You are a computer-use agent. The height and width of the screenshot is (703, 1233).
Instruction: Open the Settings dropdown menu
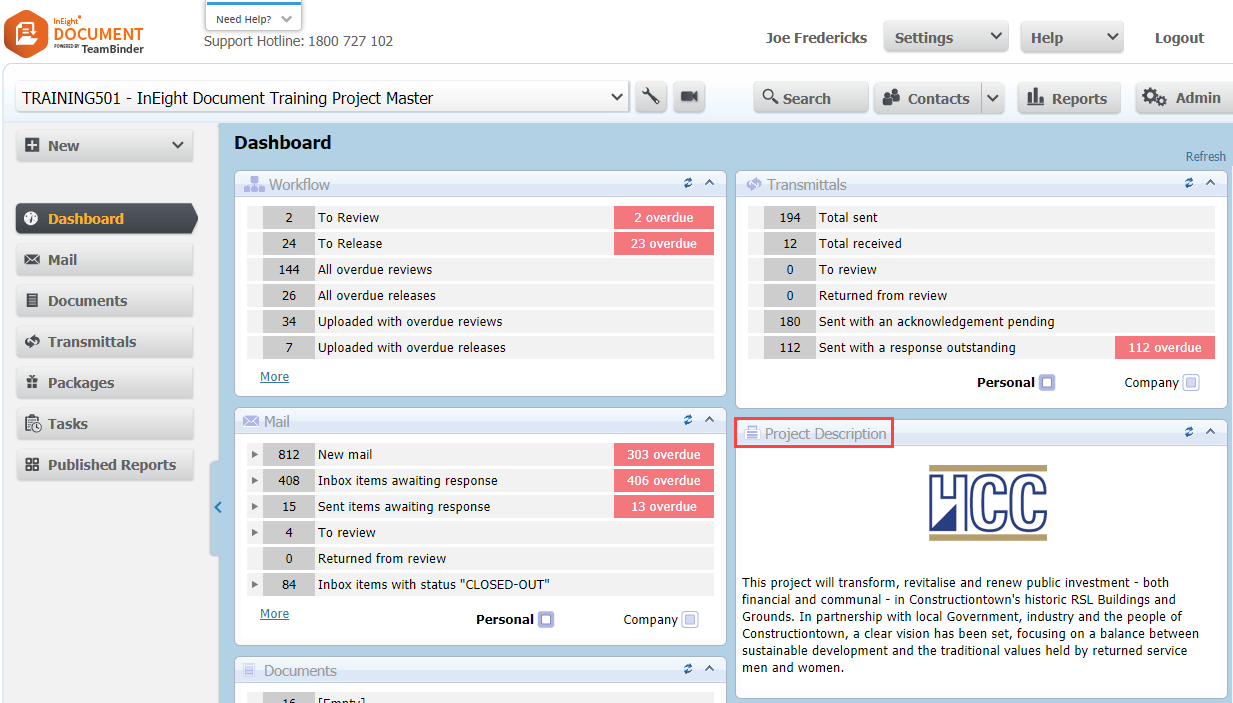click(945, 37)
